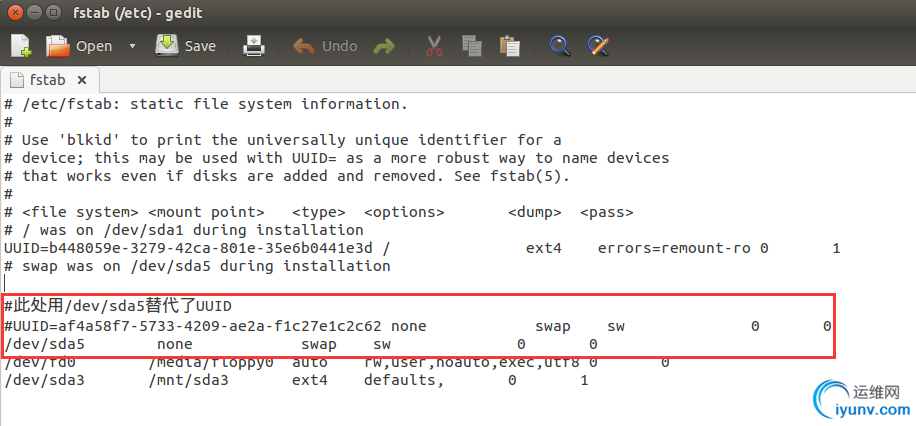This screenshot has height=426, width=916.
Task: Click the Chinese comment line about /dev/sda5
Action: pos(118,306)
